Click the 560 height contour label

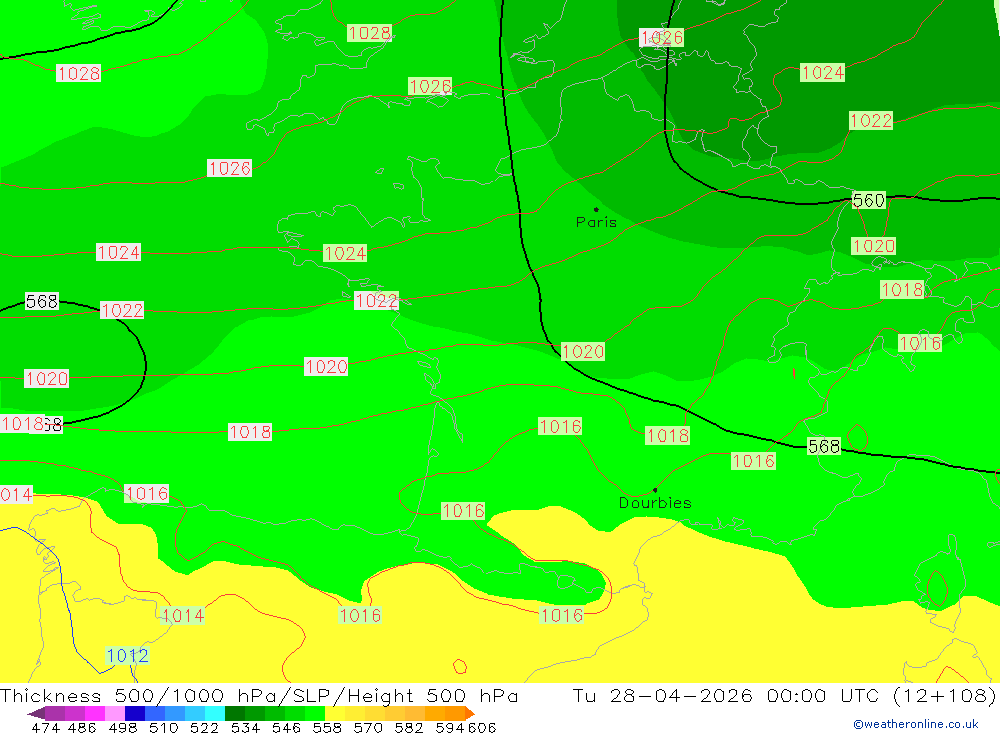869,200
